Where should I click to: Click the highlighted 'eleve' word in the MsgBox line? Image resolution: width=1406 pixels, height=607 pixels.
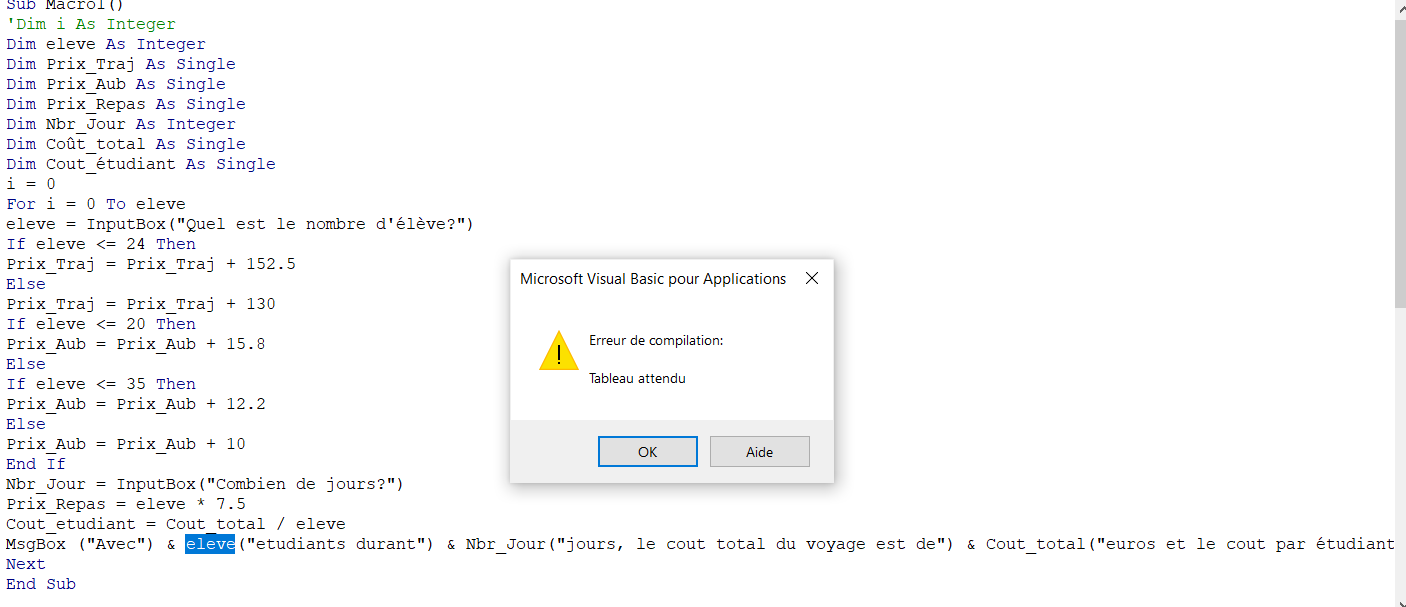(210, 544)
